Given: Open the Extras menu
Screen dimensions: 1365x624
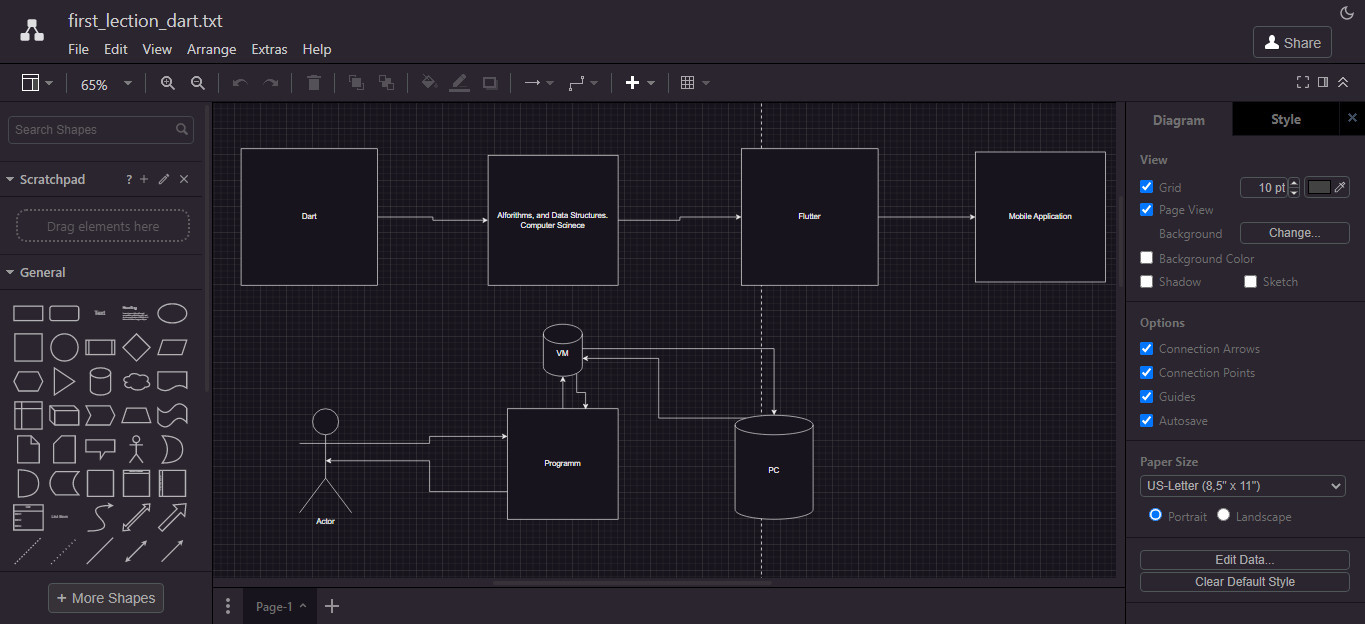Looking at the screenshot, I should click(x=269, y=49).
